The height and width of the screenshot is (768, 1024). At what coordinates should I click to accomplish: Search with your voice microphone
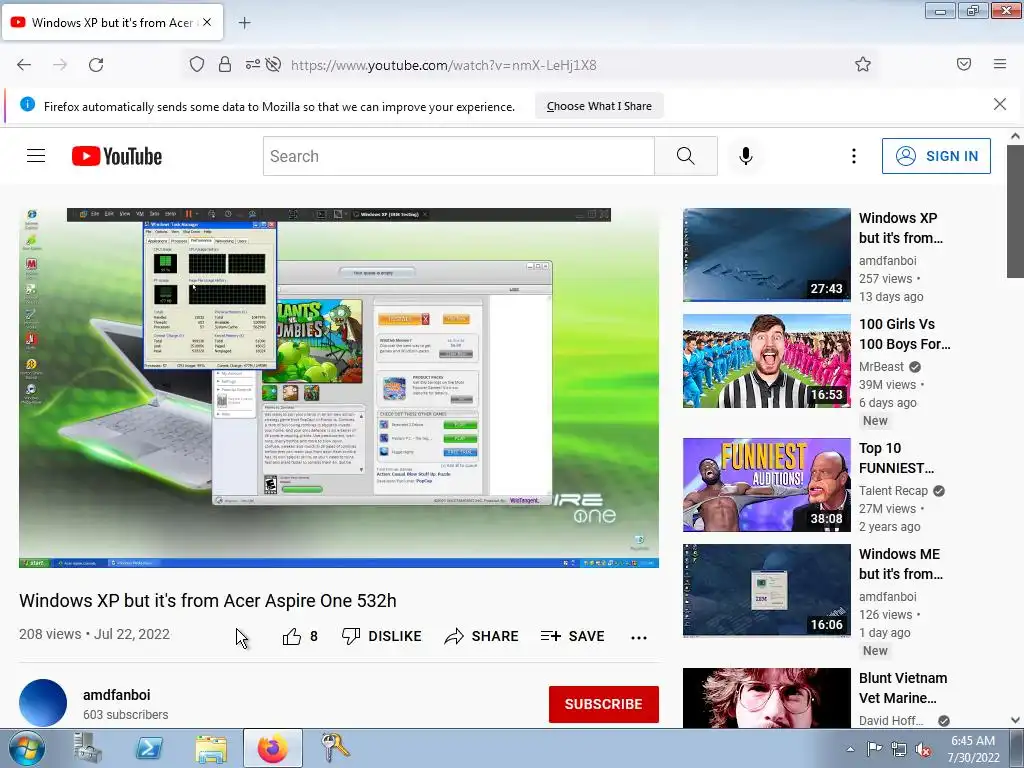click(x=746, y=156)
